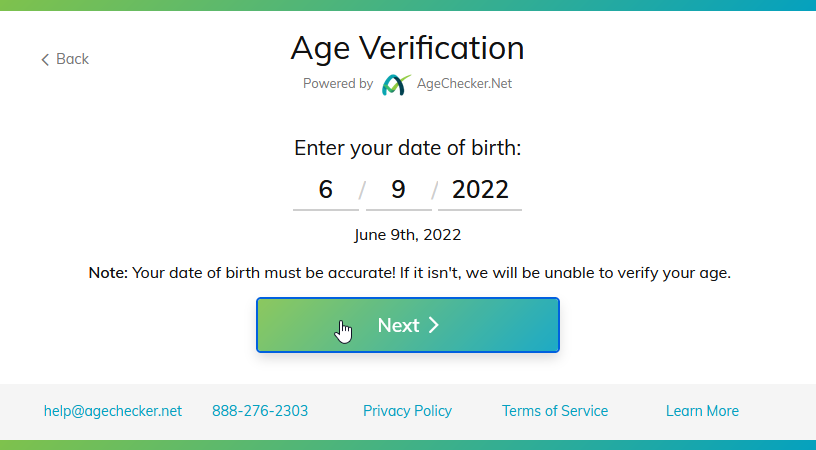Screen dimensions: 816x450
Task: Click the Next button
Action: click(408, 325)
